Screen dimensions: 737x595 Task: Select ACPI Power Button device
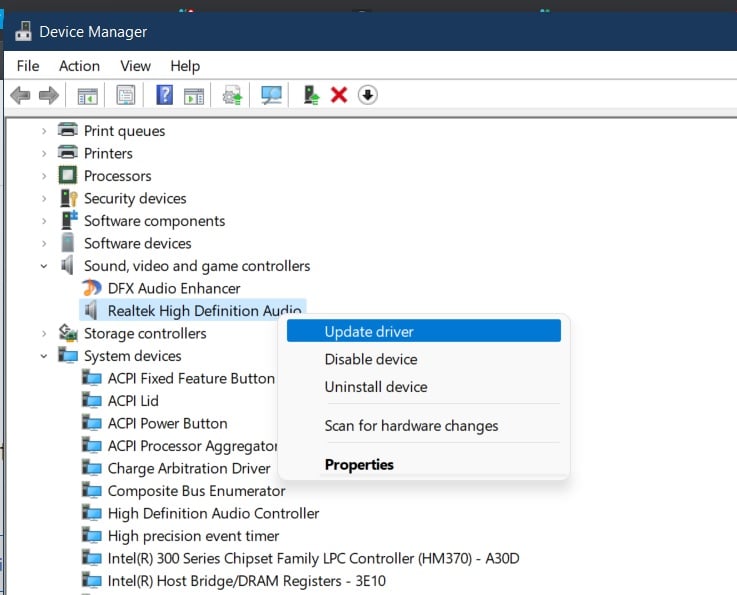click(x=167, y=423)
